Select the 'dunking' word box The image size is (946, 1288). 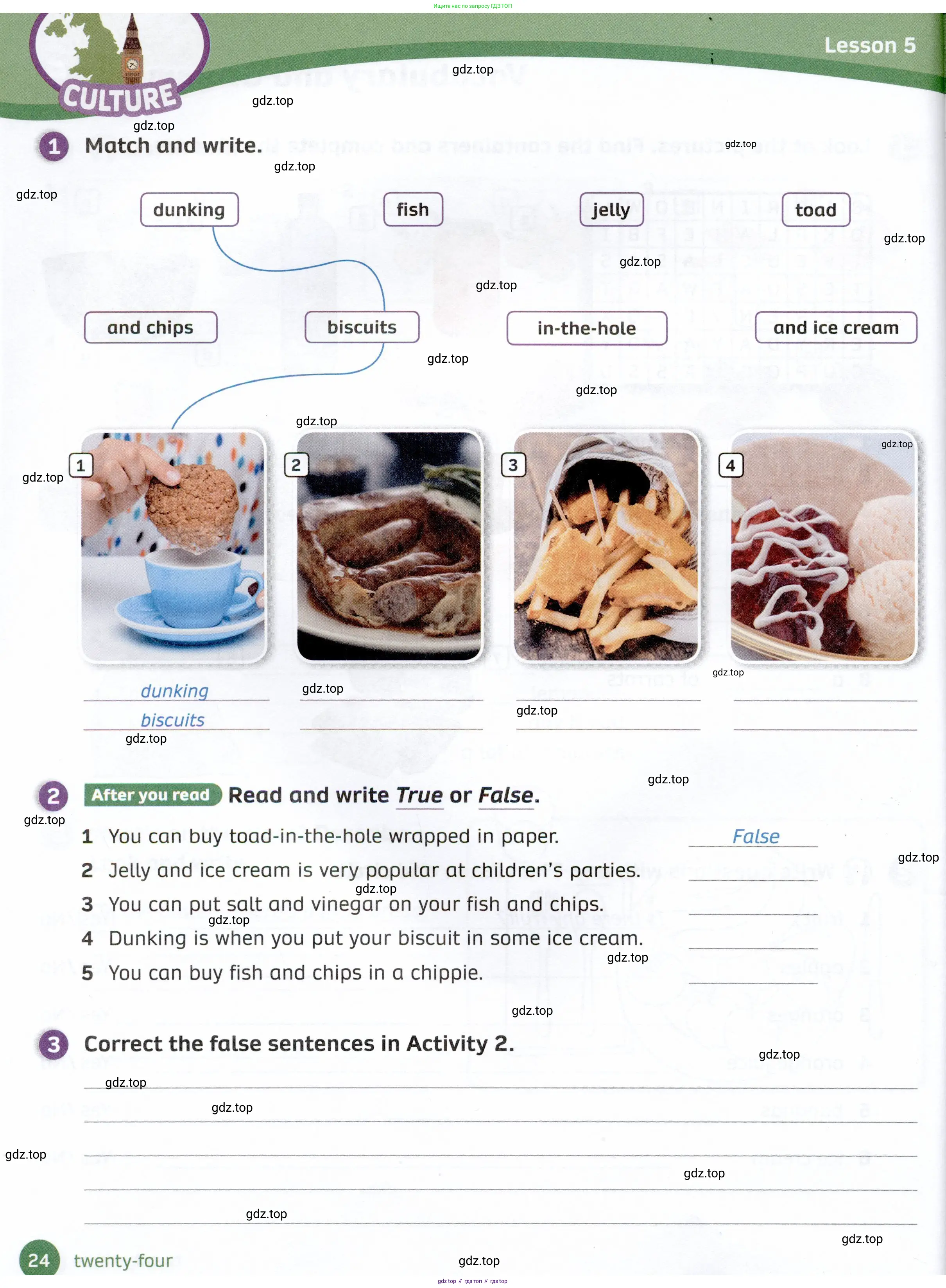[x=190, y=210]
